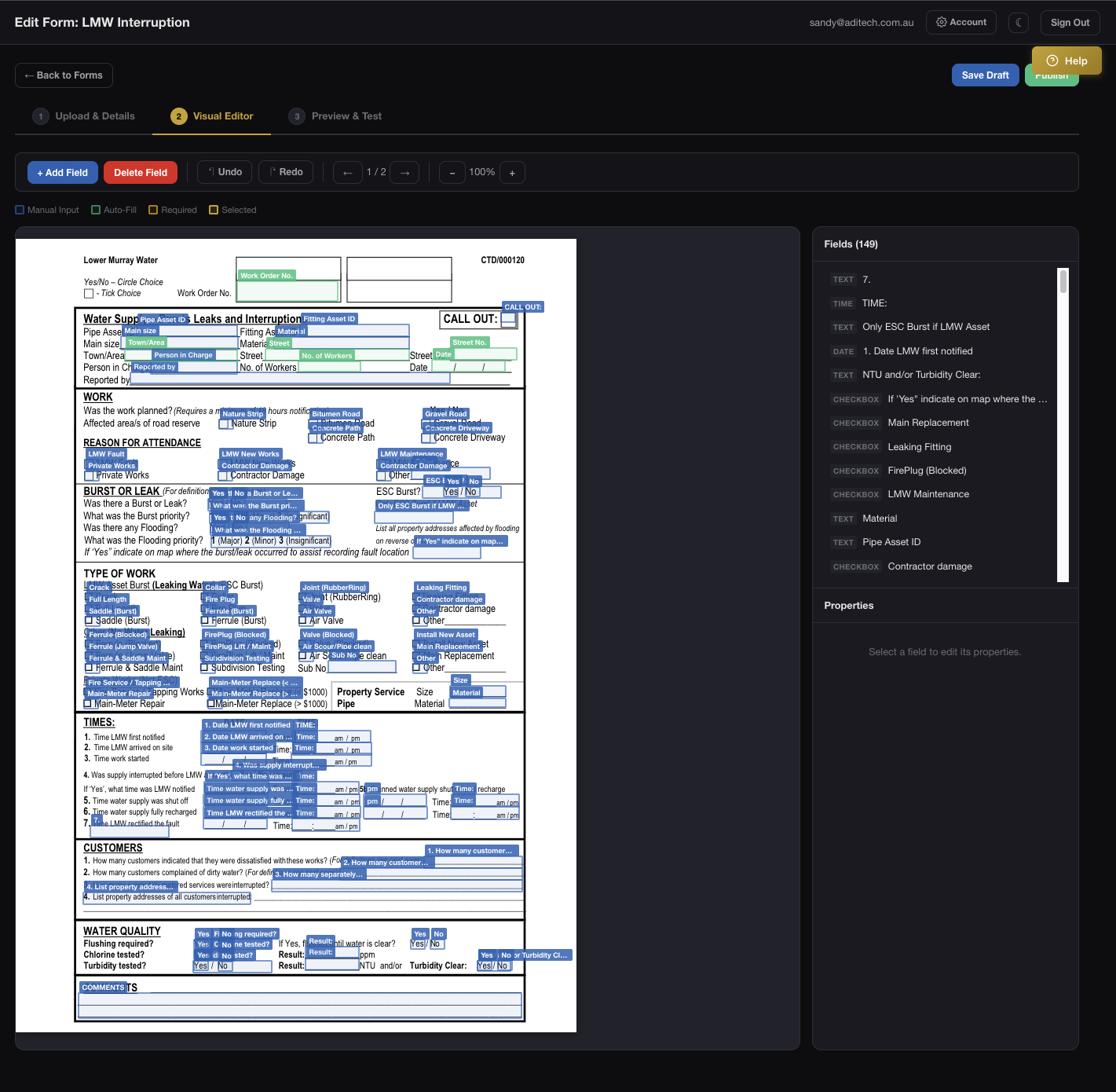Switch to Upload & Details step

click(x=83, y=116)
